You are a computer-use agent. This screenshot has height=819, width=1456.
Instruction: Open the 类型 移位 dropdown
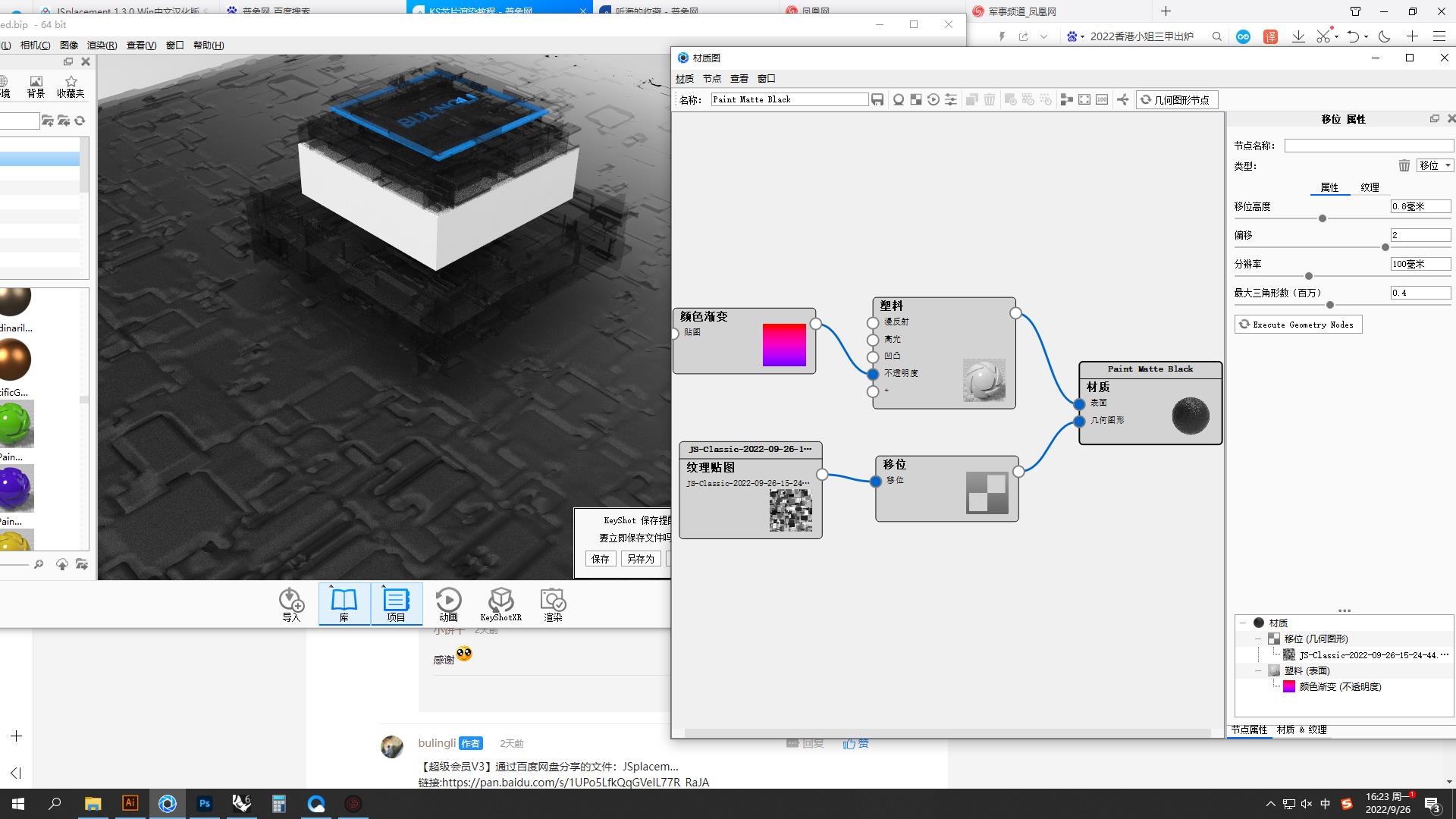1435,165
